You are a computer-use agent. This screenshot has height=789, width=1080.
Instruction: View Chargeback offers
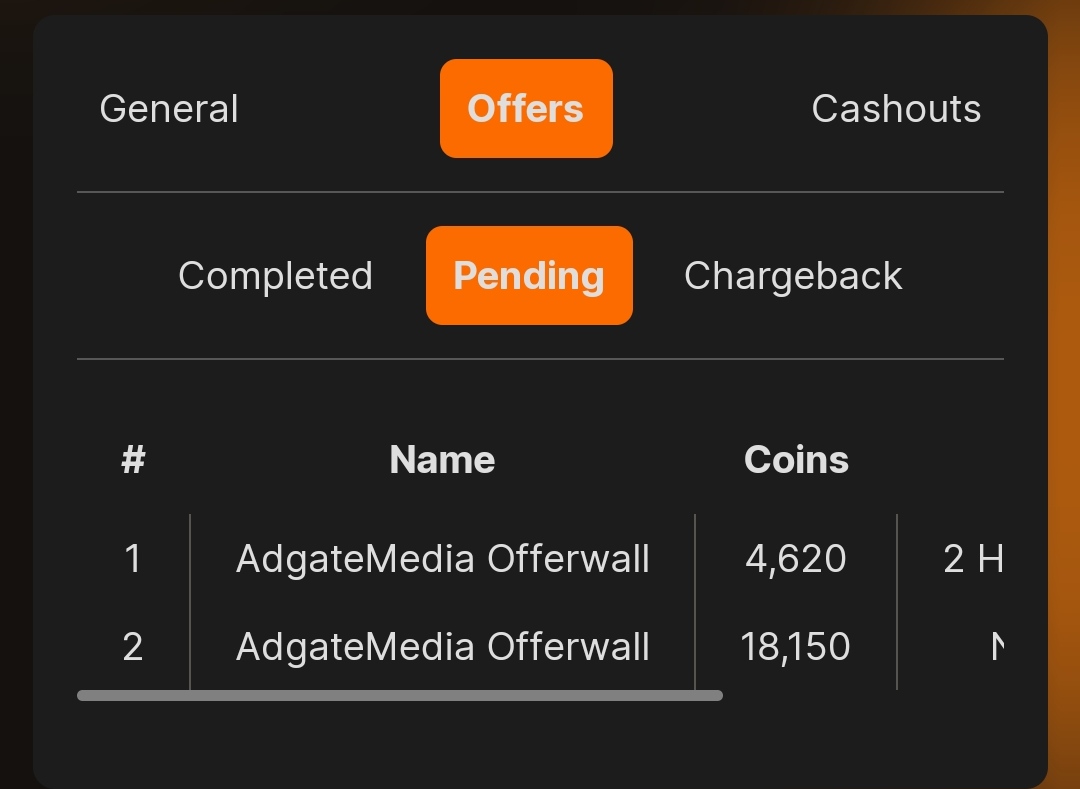pos(793,276)
